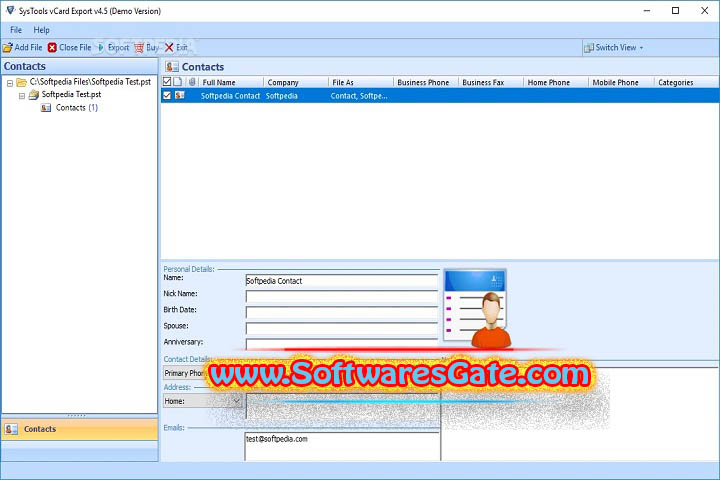Viewport: 720px width, 480px height.
Task: Select the C:\Softpedia Files\Softpedia Test.pst root item
Action: [90, 82]
